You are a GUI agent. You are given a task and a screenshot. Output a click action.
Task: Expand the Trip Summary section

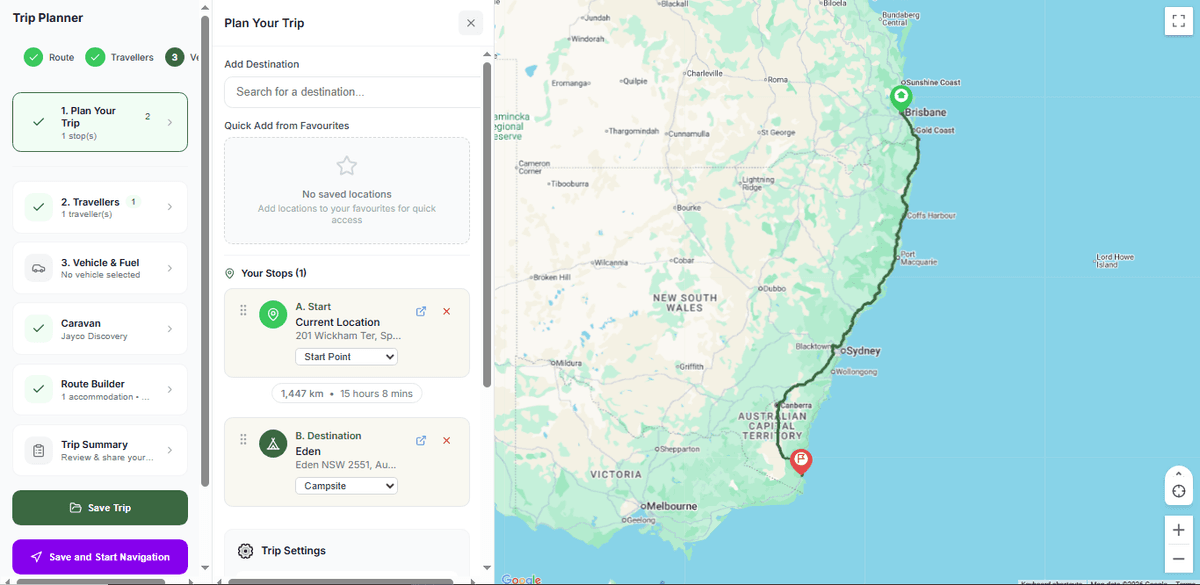99,450
